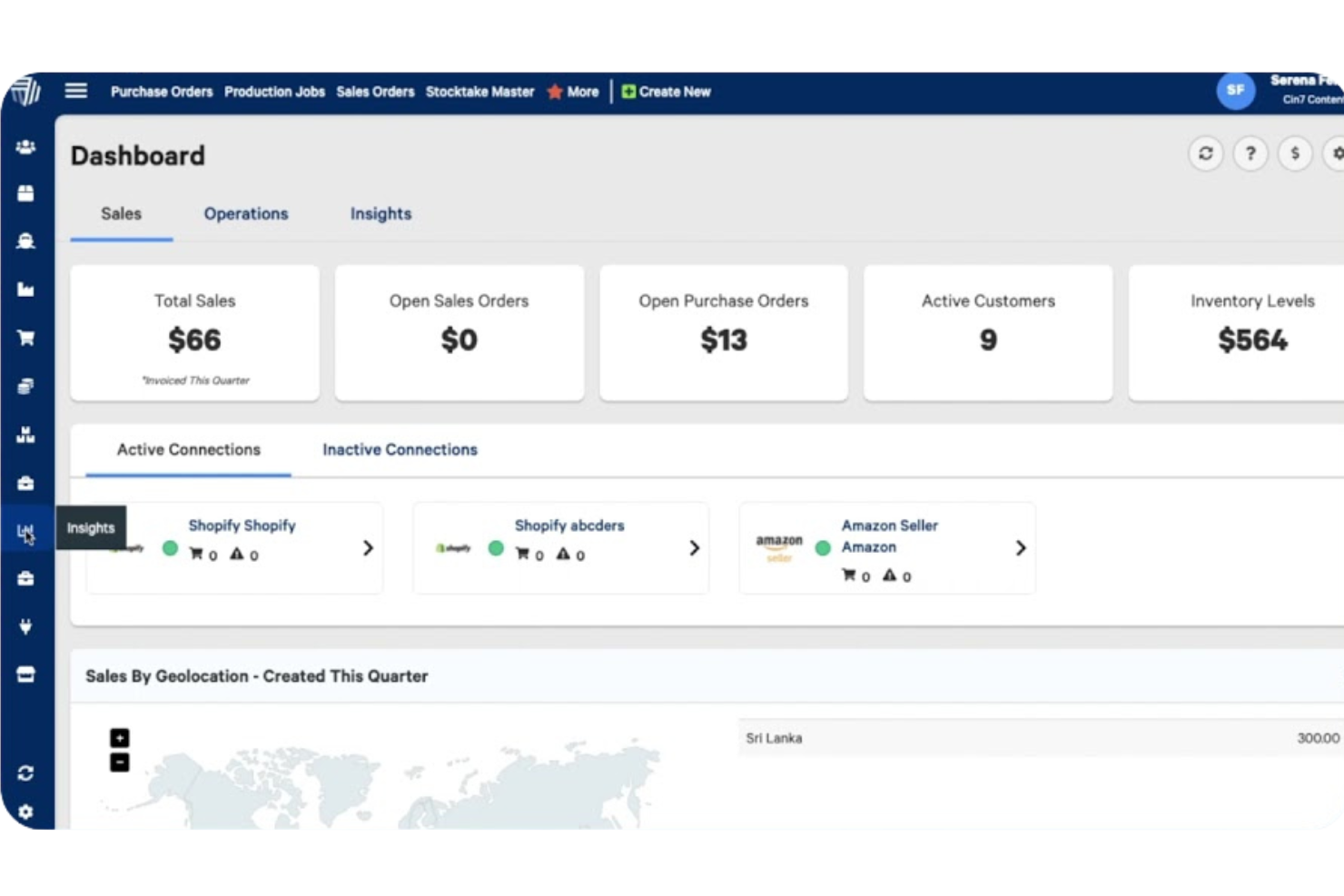Click the dollar sign icon in the top right

point(1295,153)
